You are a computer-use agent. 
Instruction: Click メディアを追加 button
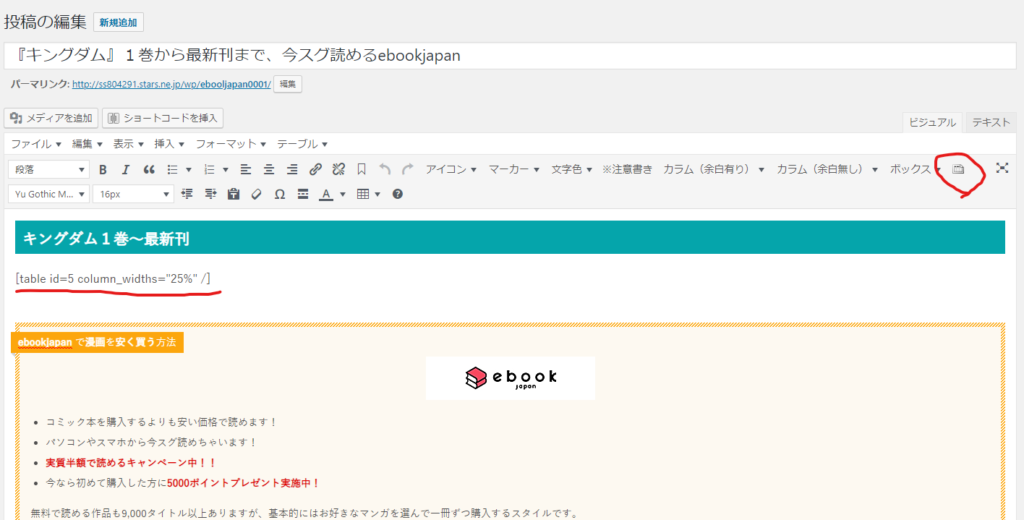[x=51, y=118]
